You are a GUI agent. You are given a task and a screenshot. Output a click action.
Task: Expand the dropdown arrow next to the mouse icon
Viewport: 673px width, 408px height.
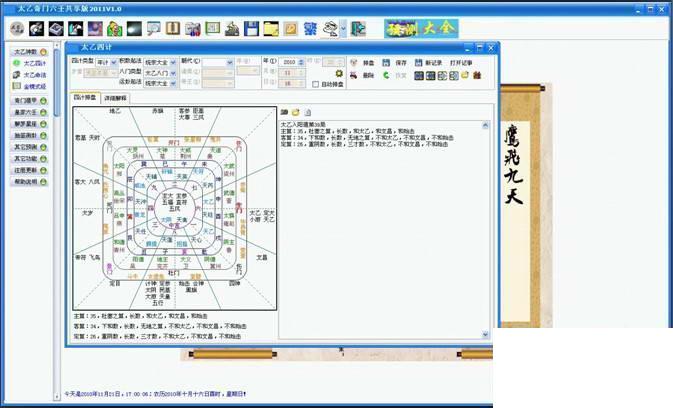pos(343,29)
